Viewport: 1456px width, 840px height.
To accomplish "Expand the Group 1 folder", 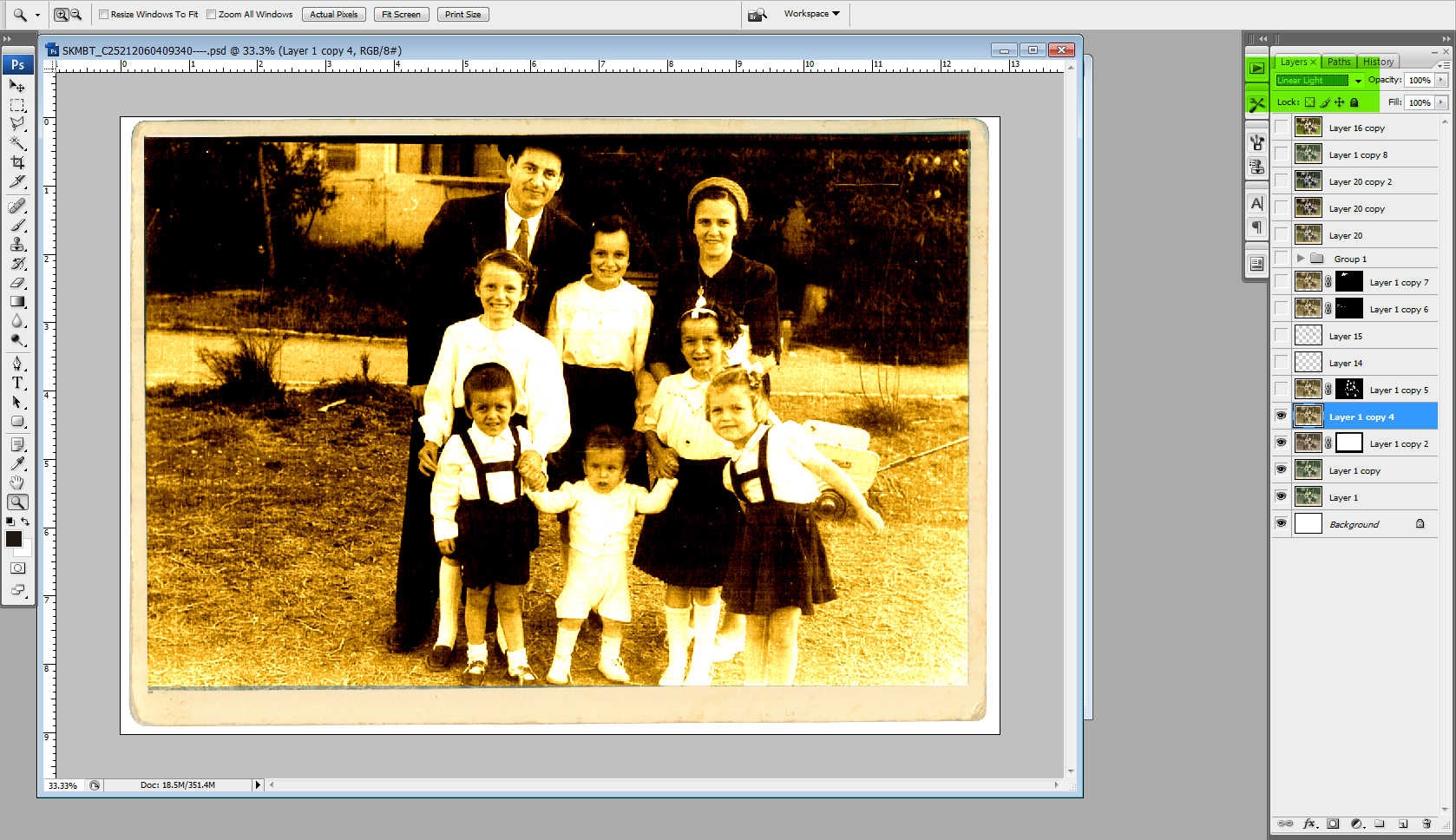I will click(x=1301, y=259).
